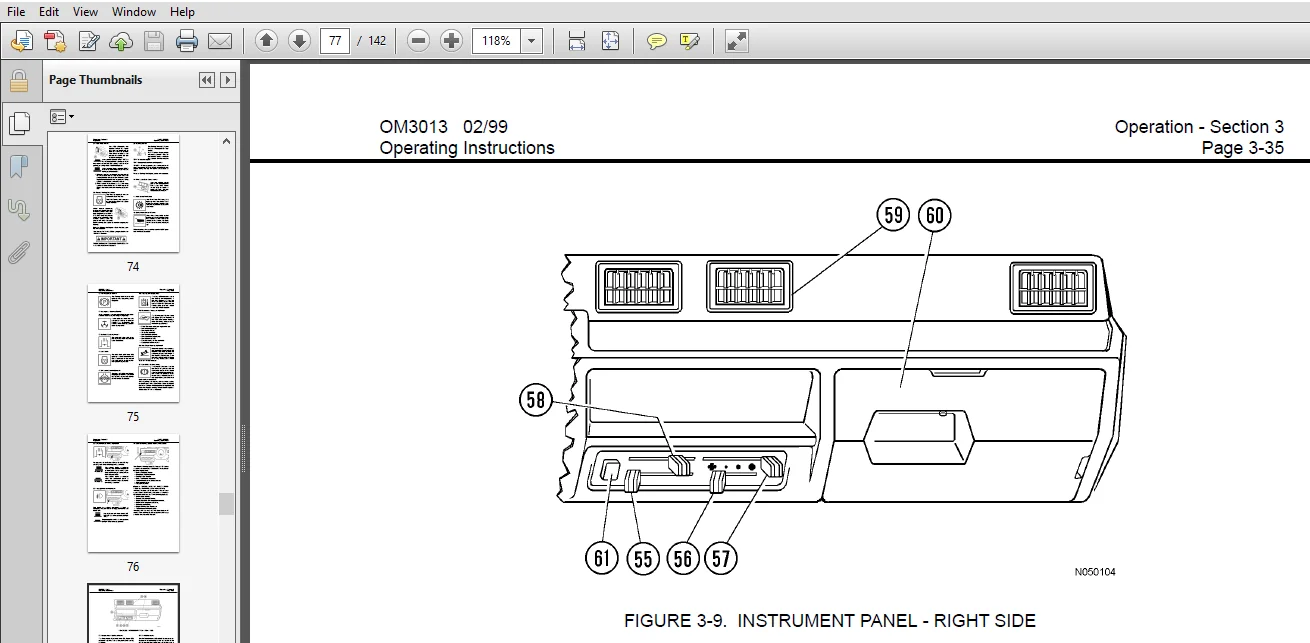The image size is (1310, 643).
Task: Click callout number 60 in figure
Action: pos(934,214)
